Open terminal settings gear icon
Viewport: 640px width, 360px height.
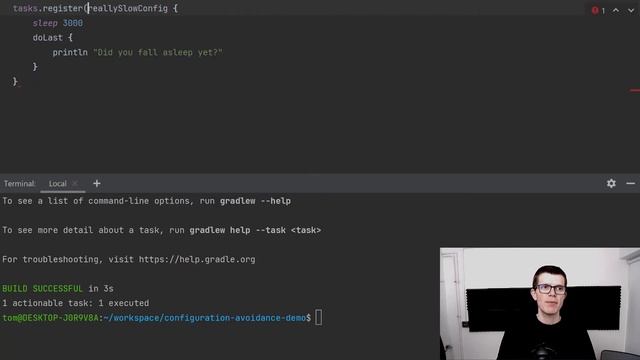click(x=611, y=184)
